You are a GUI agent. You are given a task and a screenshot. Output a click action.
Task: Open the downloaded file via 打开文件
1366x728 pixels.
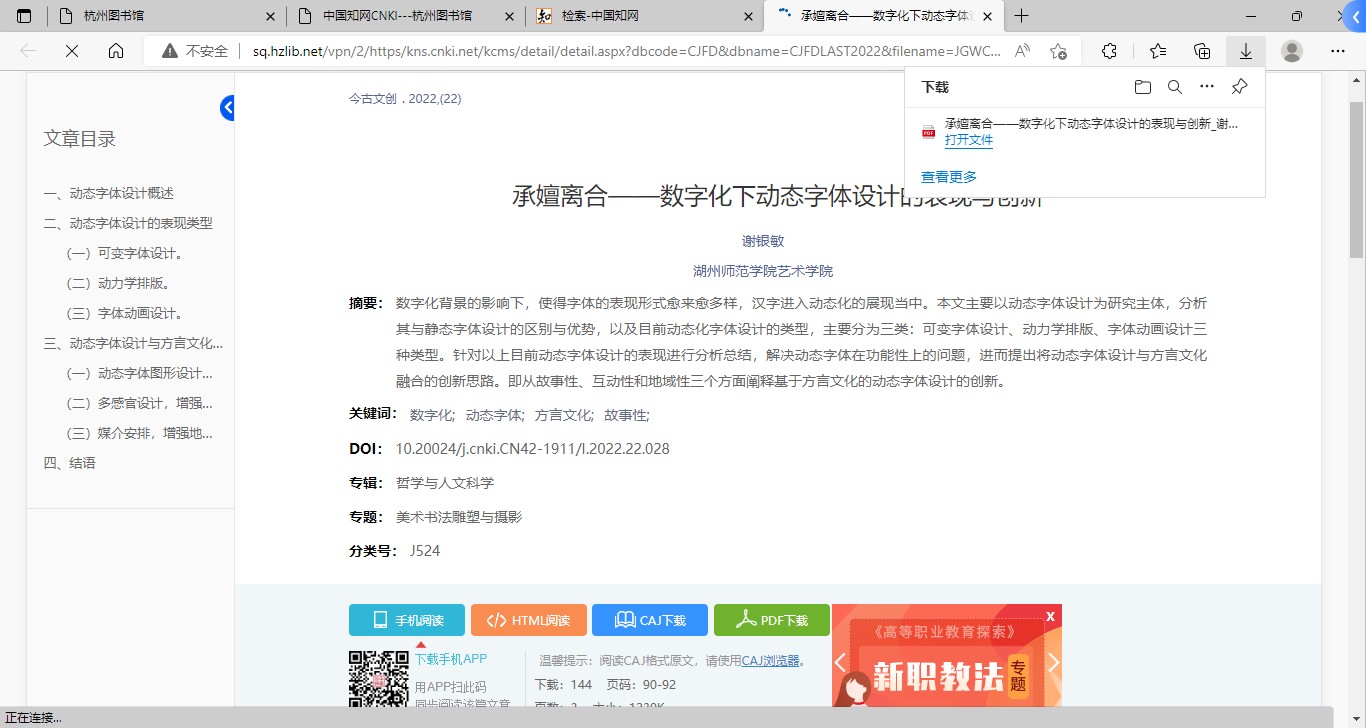969,140
